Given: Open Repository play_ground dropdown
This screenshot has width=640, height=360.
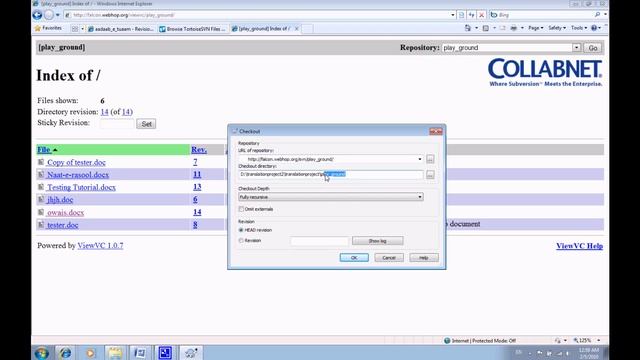Looking at the screenshot, I should [576, 48].
